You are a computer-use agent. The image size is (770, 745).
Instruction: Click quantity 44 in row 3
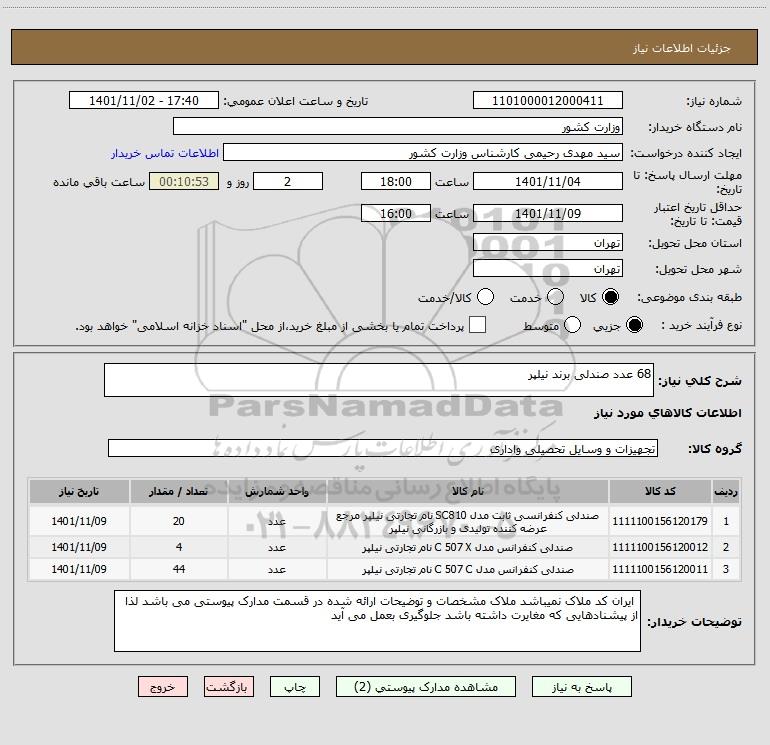(x=179, y=569)
